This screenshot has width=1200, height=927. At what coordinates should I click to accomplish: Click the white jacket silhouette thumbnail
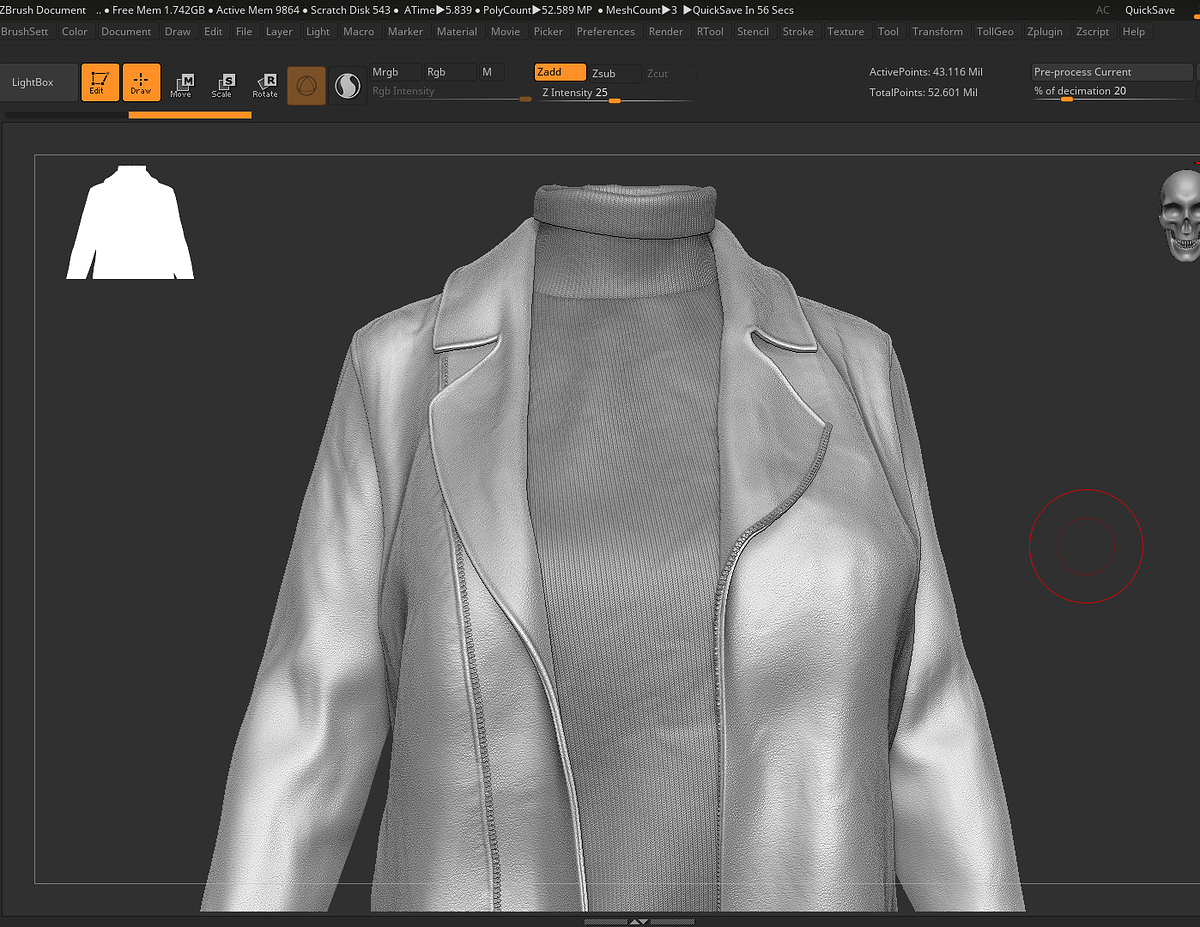point(130,222)
